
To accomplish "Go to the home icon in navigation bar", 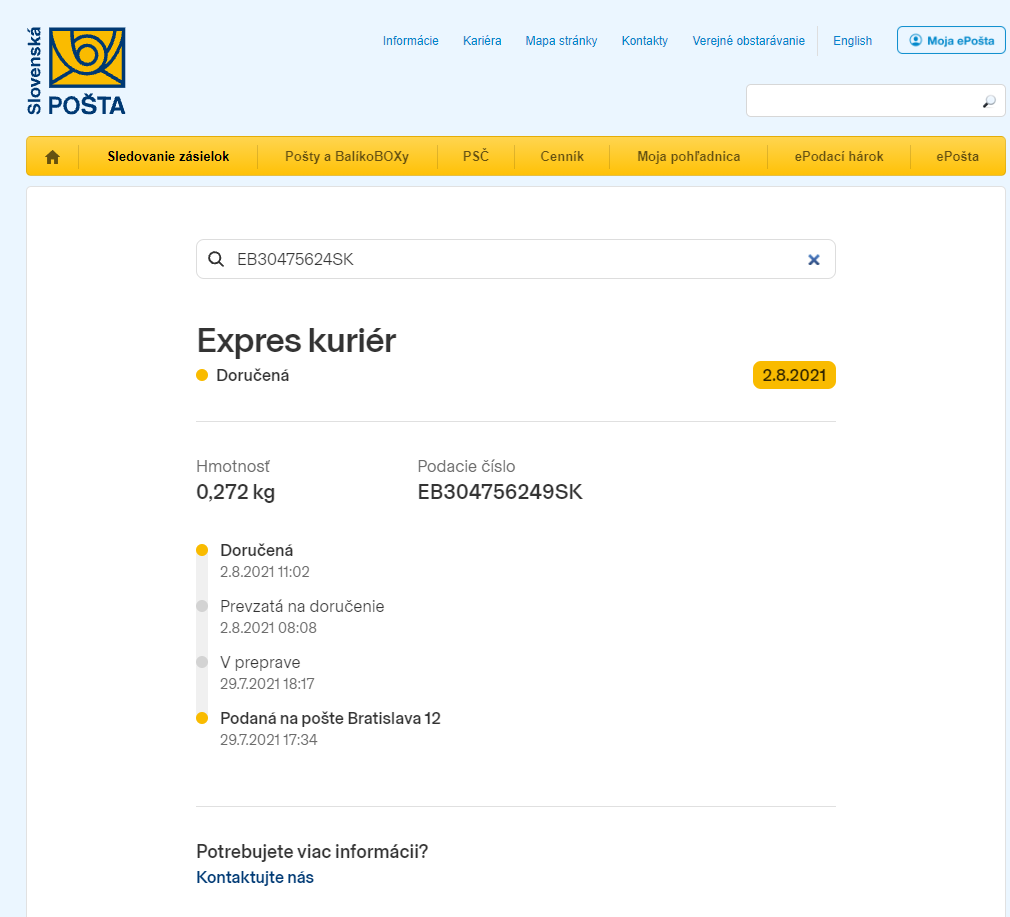I will (x=53, y=157).
